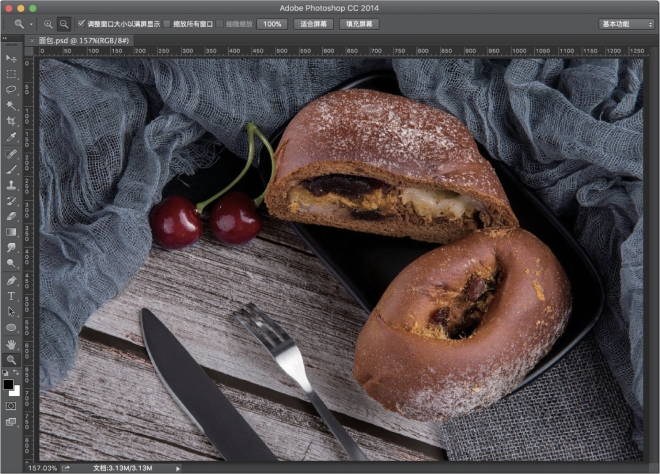Toggle the grayed scrubby zoom checkbox
660x474 pixels.
click(219, 24)
